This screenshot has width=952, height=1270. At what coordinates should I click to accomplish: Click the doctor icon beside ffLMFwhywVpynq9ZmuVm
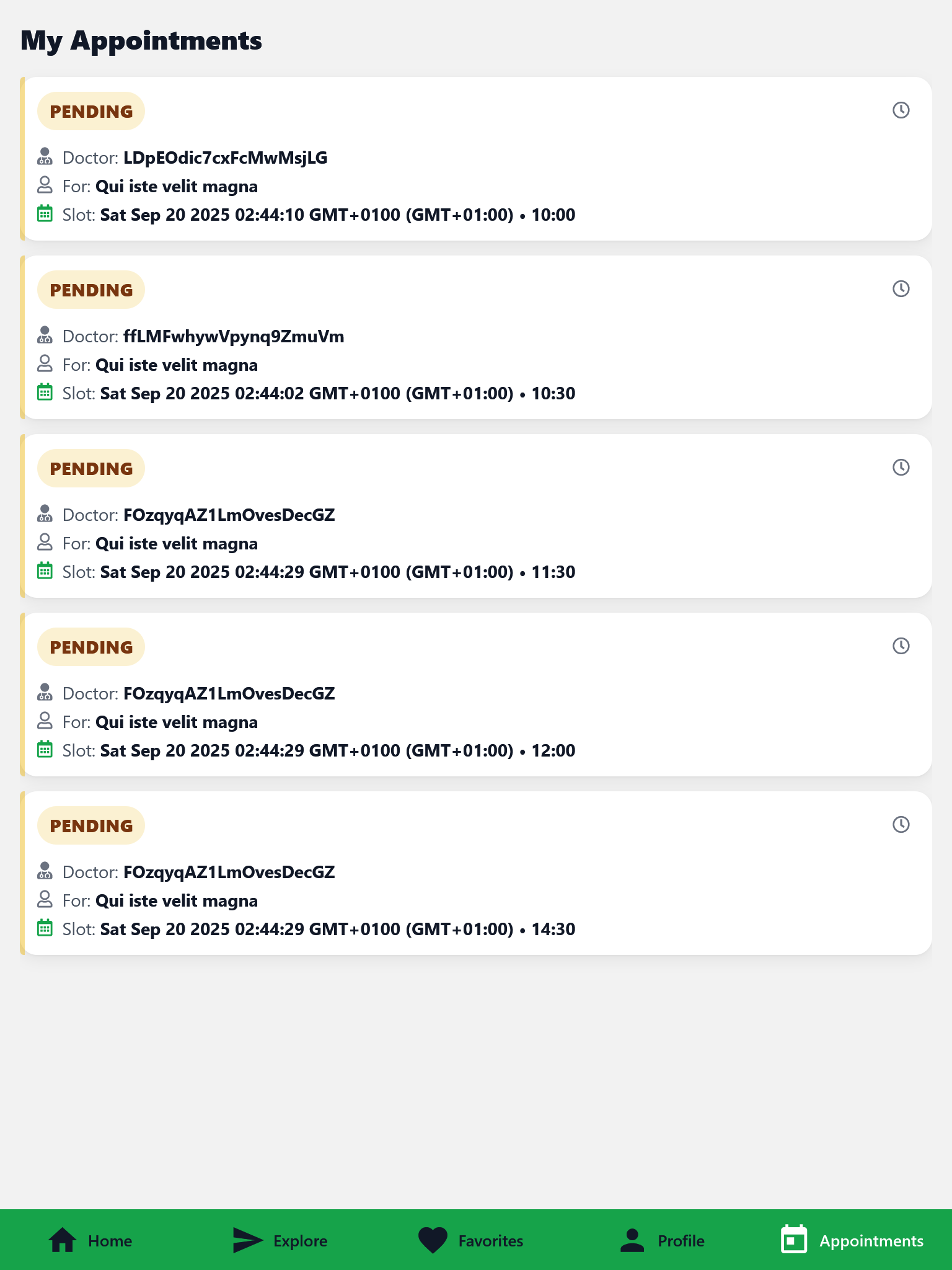pyautogui.click(x=45, y=335)
